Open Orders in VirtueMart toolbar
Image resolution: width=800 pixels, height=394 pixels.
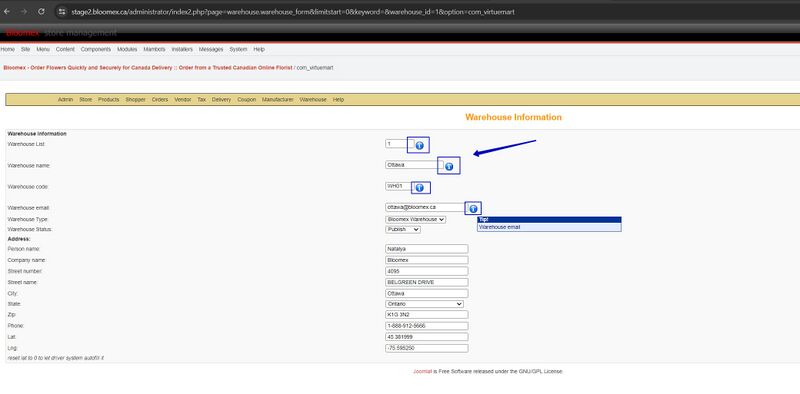(x=160, y=100)
